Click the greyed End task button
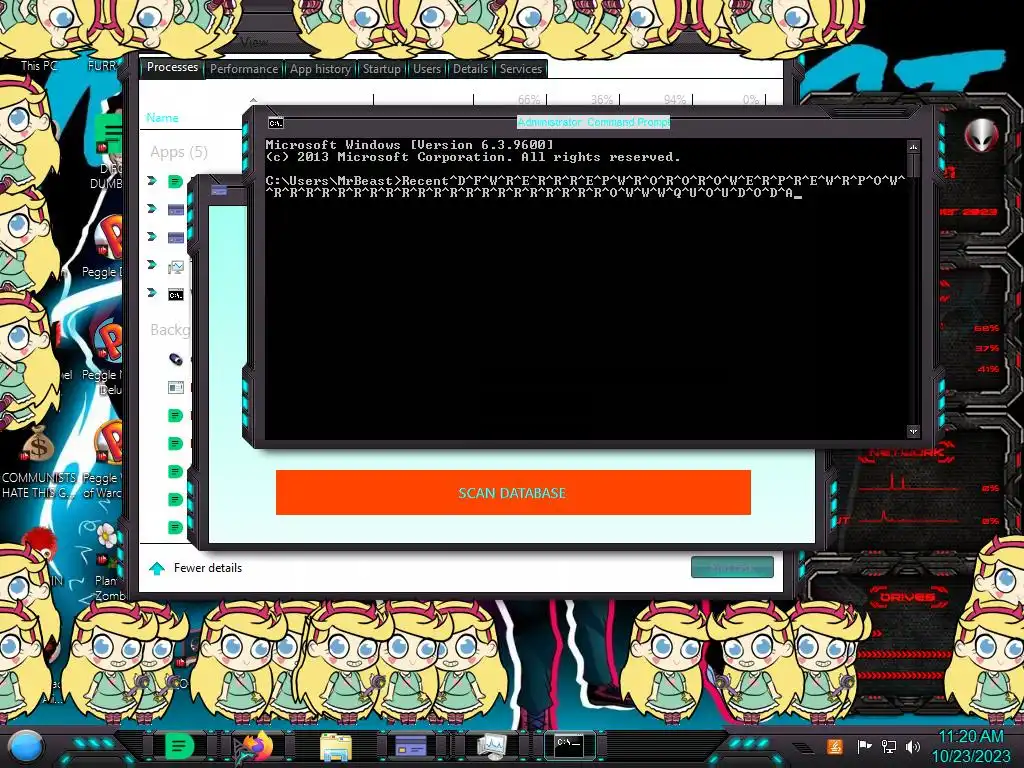 pos(732,568)
